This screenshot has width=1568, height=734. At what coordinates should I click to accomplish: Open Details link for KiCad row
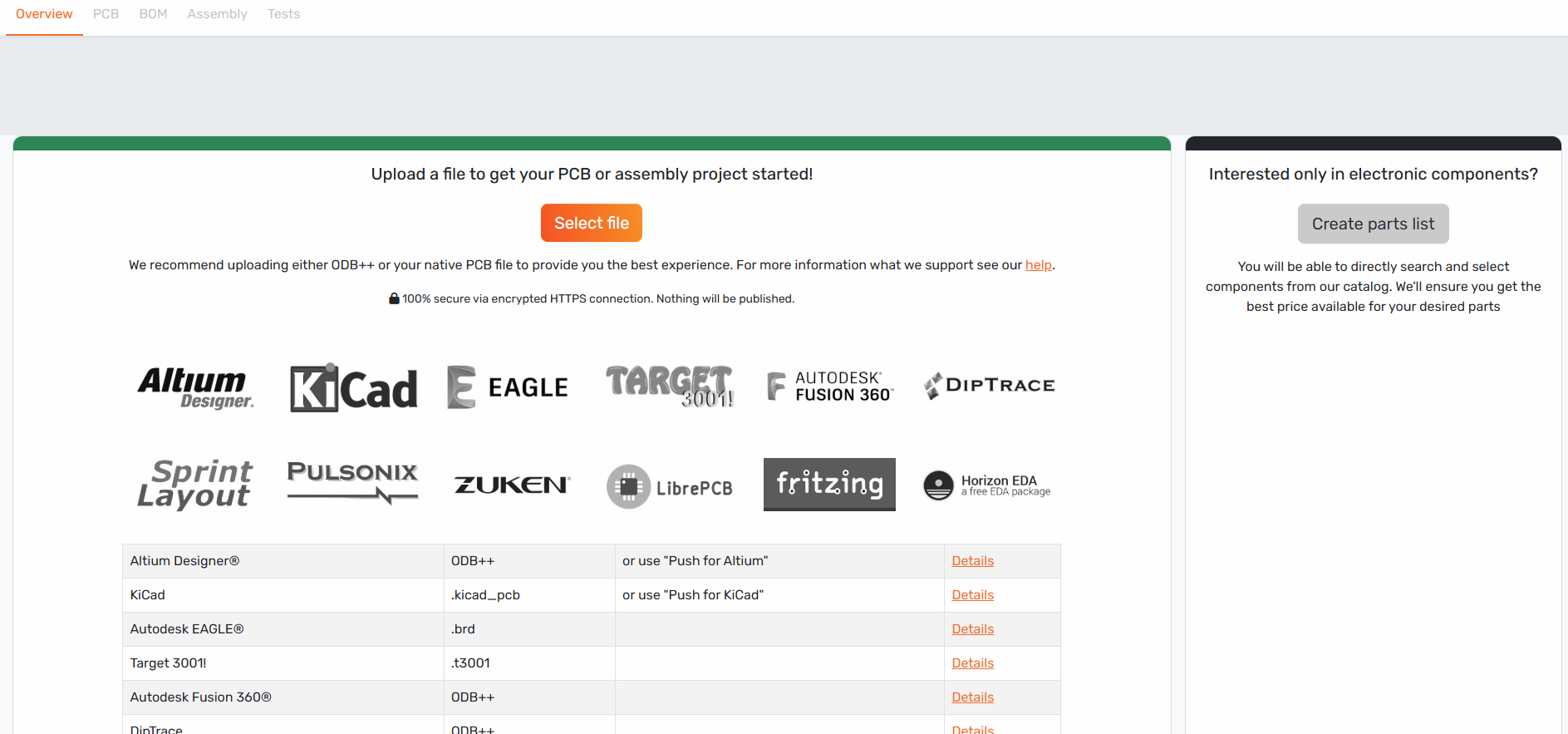tap(972, 595)
